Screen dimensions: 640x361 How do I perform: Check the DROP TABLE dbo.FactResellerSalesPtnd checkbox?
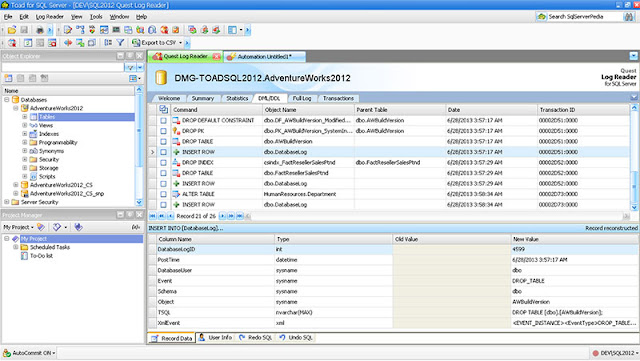pos(164,173)
